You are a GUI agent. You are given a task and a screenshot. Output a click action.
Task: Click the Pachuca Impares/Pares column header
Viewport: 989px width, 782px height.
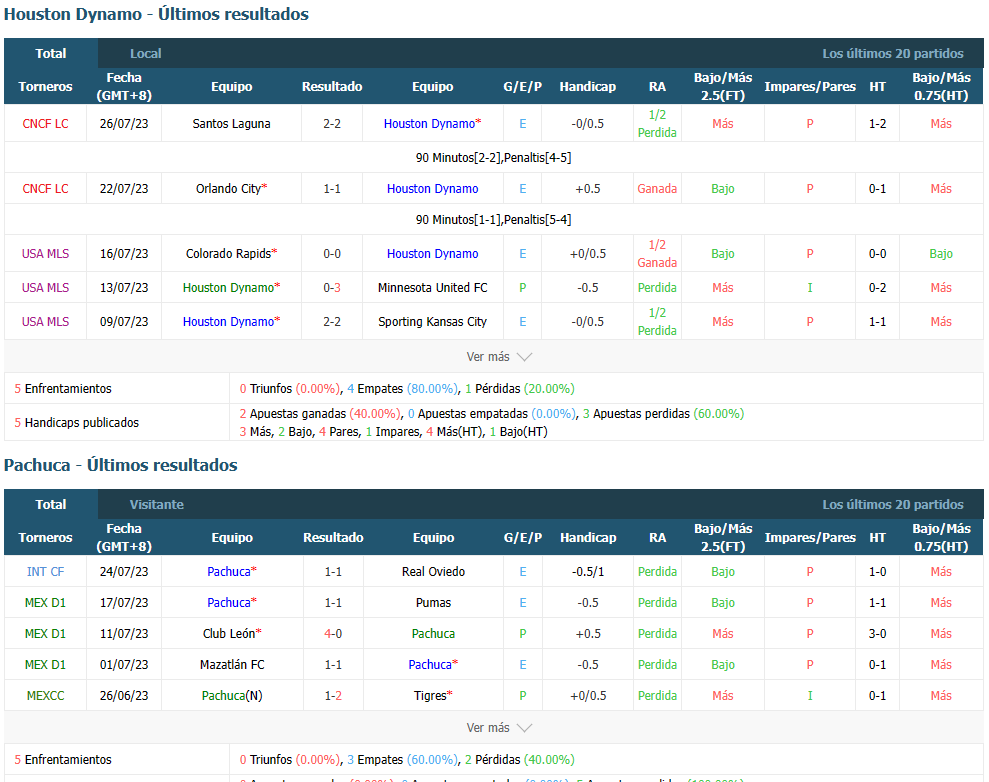pyautogui.click(x=810, y=537)
